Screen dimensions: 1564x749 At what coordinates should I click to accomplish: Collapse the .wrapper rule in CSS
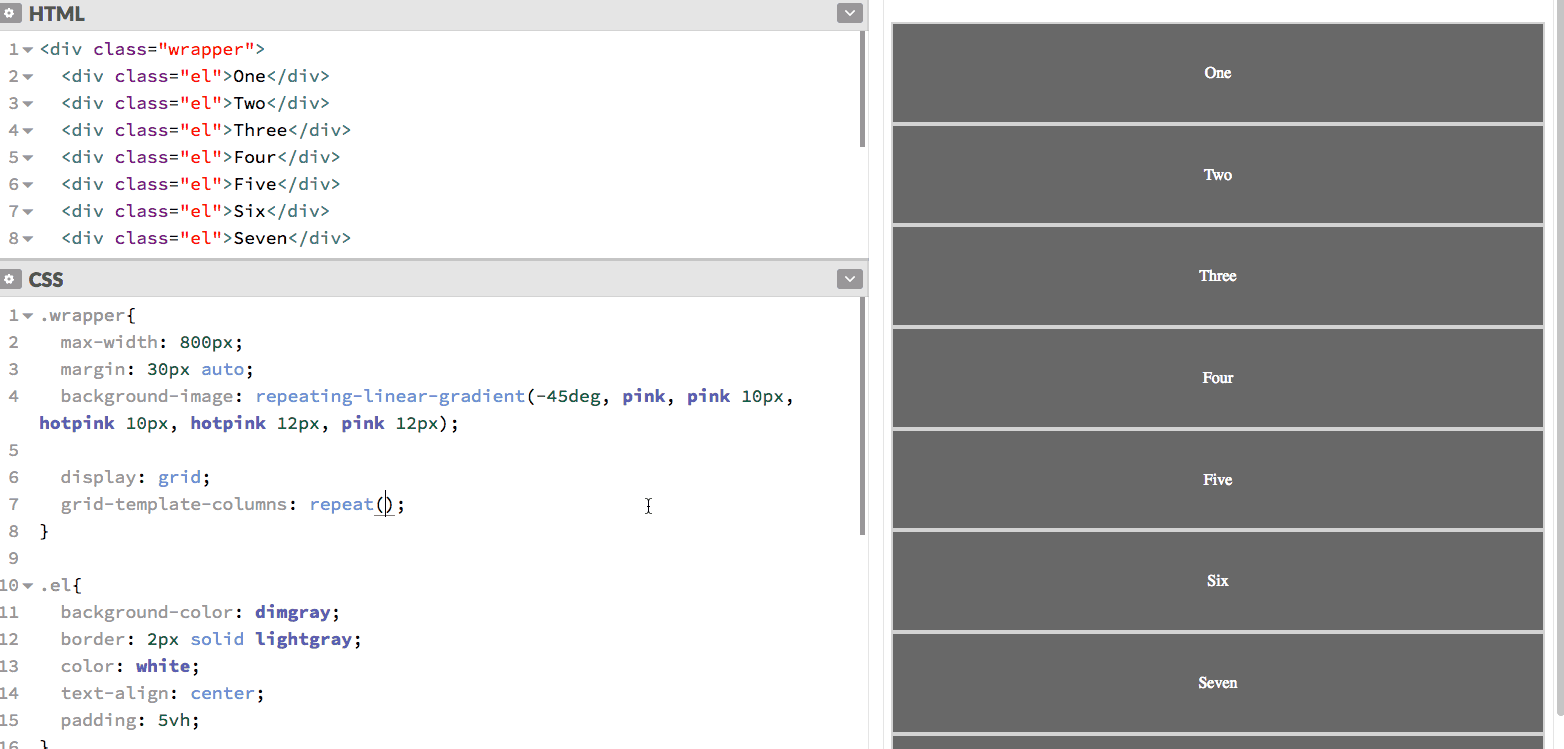(x=28, y=316)
